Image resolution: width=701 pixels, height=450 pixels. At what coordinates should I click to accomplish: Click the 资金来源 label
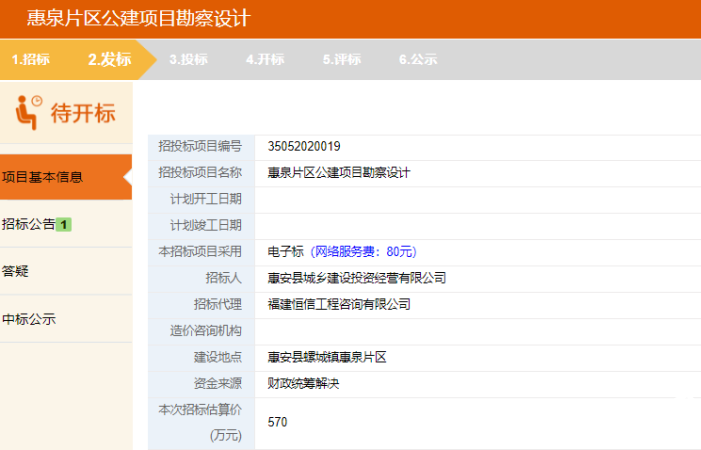218,383
